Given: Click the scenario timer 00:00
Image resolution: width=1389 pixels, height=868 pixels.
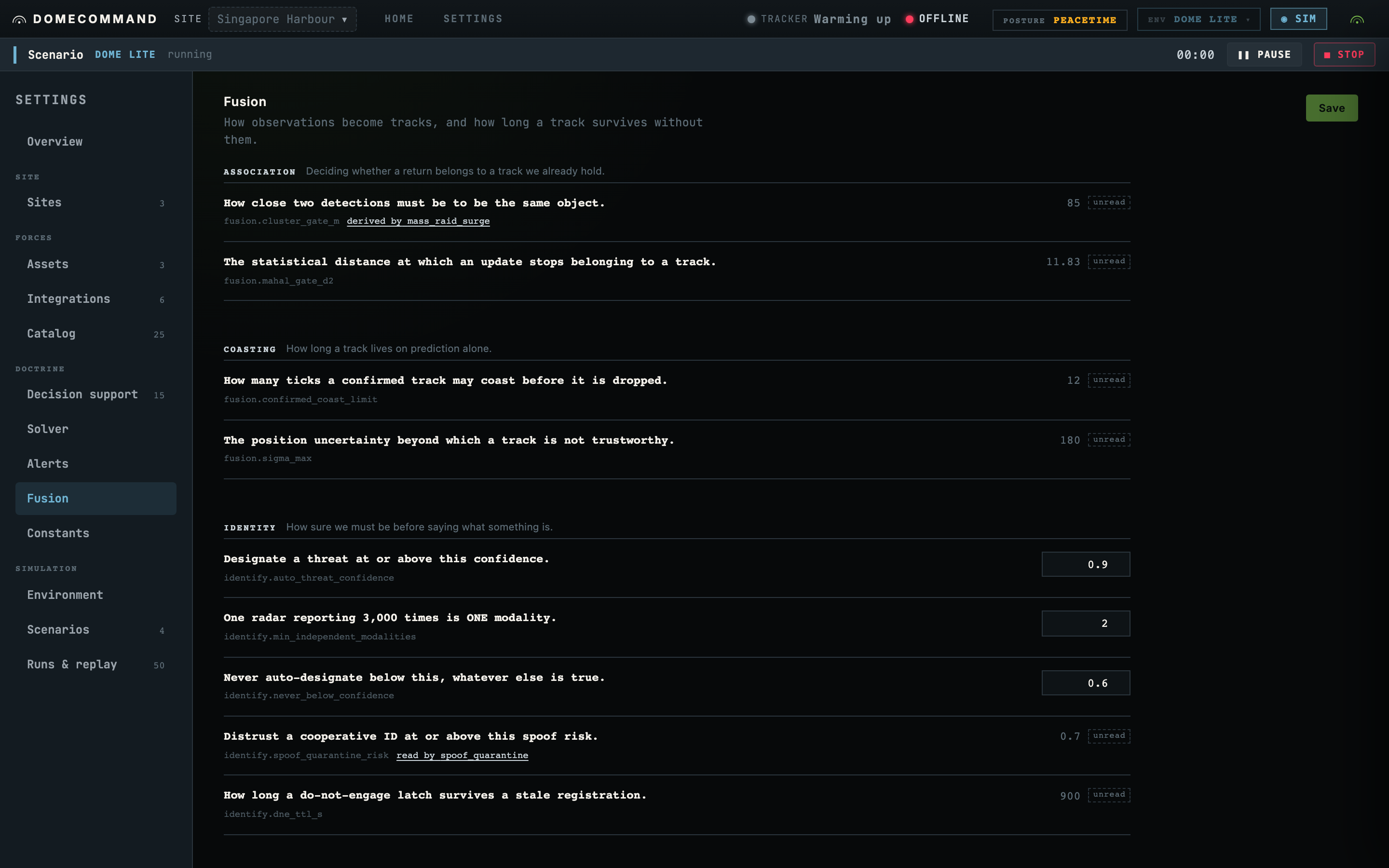Looking at the screenshot, I should 1195,55.
